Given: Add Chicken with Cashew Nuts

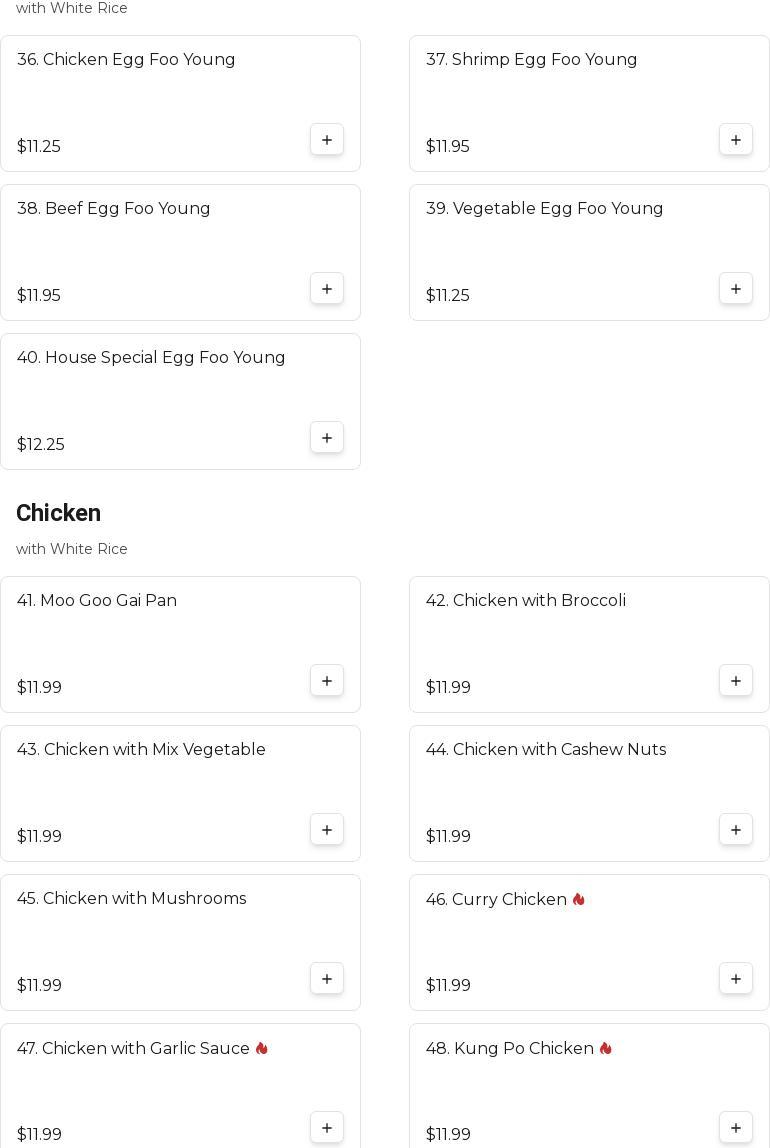Looking at the screenshot, I should point(736,830).
